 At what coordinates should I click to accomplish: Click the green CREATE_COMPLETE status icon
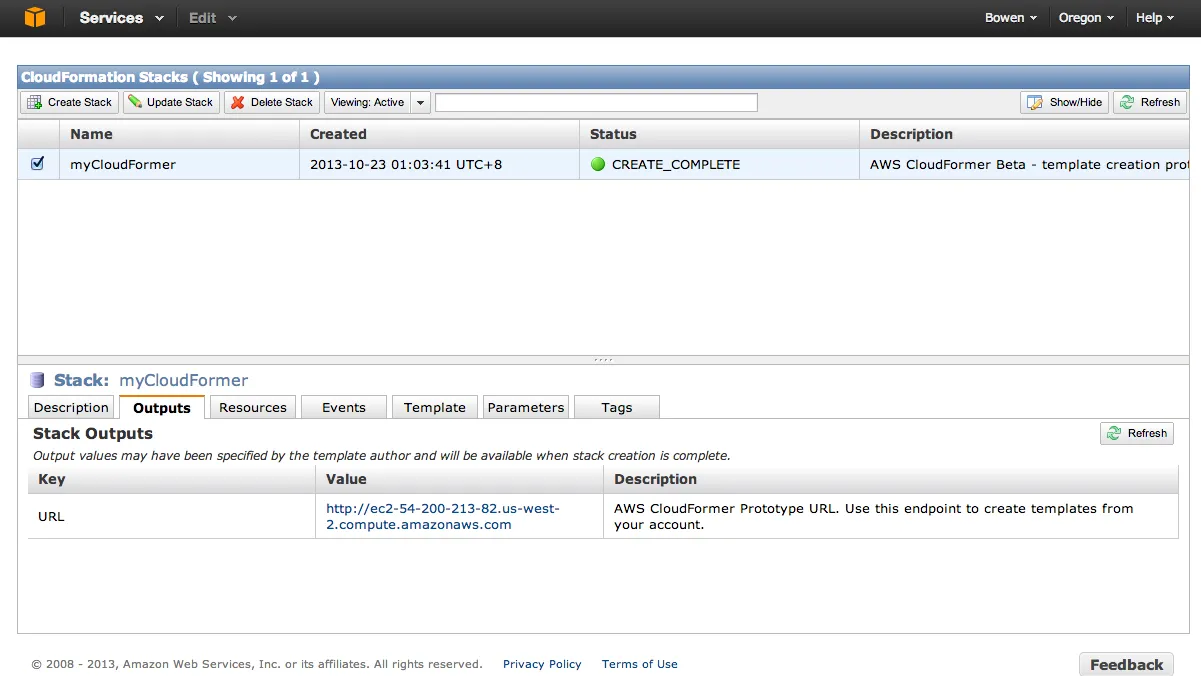click(598, 164)
